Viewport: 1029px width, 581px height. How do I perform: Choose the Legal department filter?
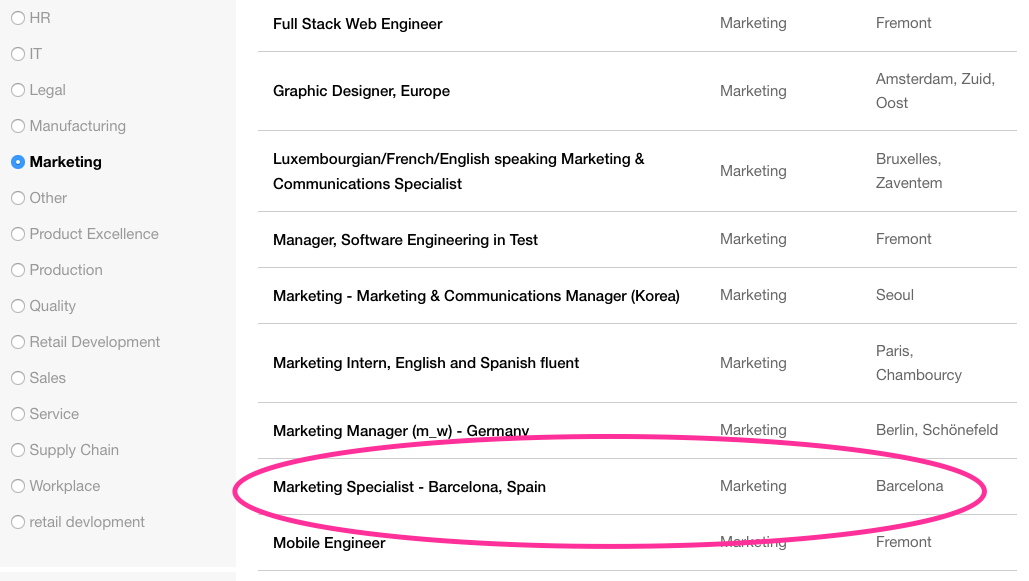click(x=18, y=90)
